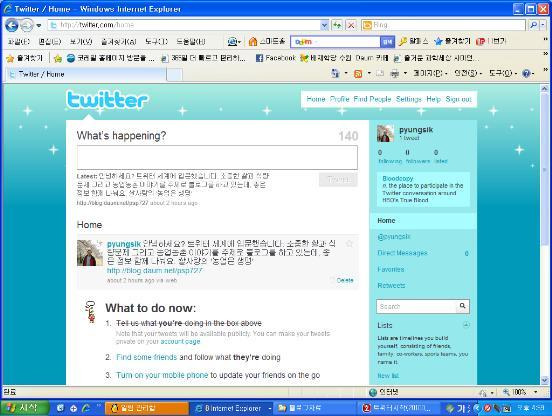Click the printer icon in command bar
The height and width of the screenshot is (416, 552).
click(x=395, y=74)
